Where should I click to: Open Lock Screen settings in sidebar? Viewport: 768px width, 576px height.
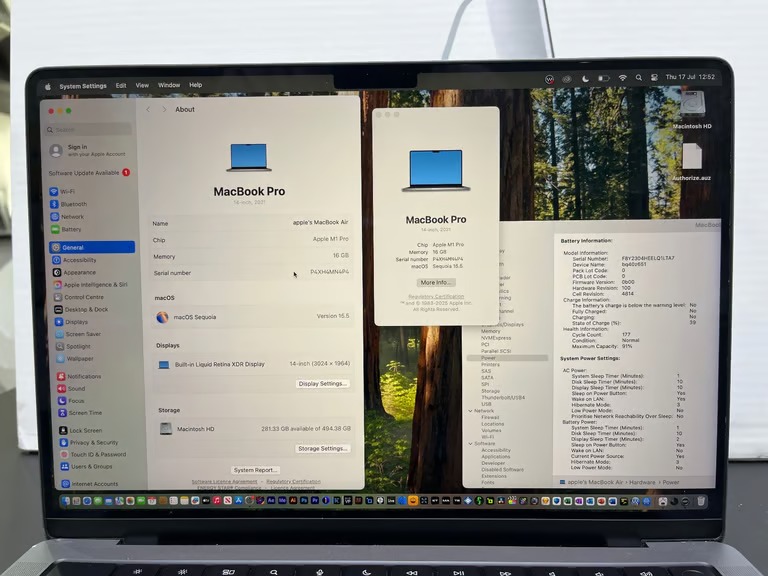81,431
